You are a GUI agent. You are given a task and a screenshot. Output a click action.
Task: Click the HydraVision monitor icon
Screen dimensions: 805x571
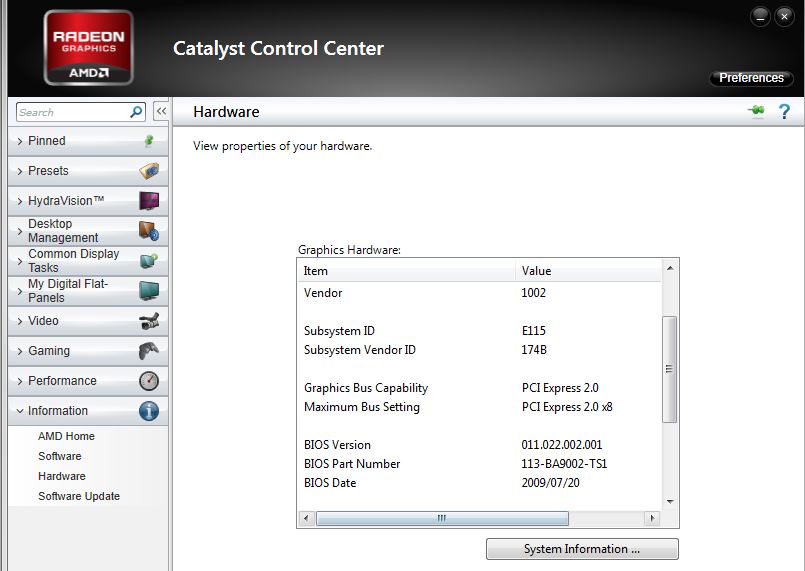tap(149, 201)
